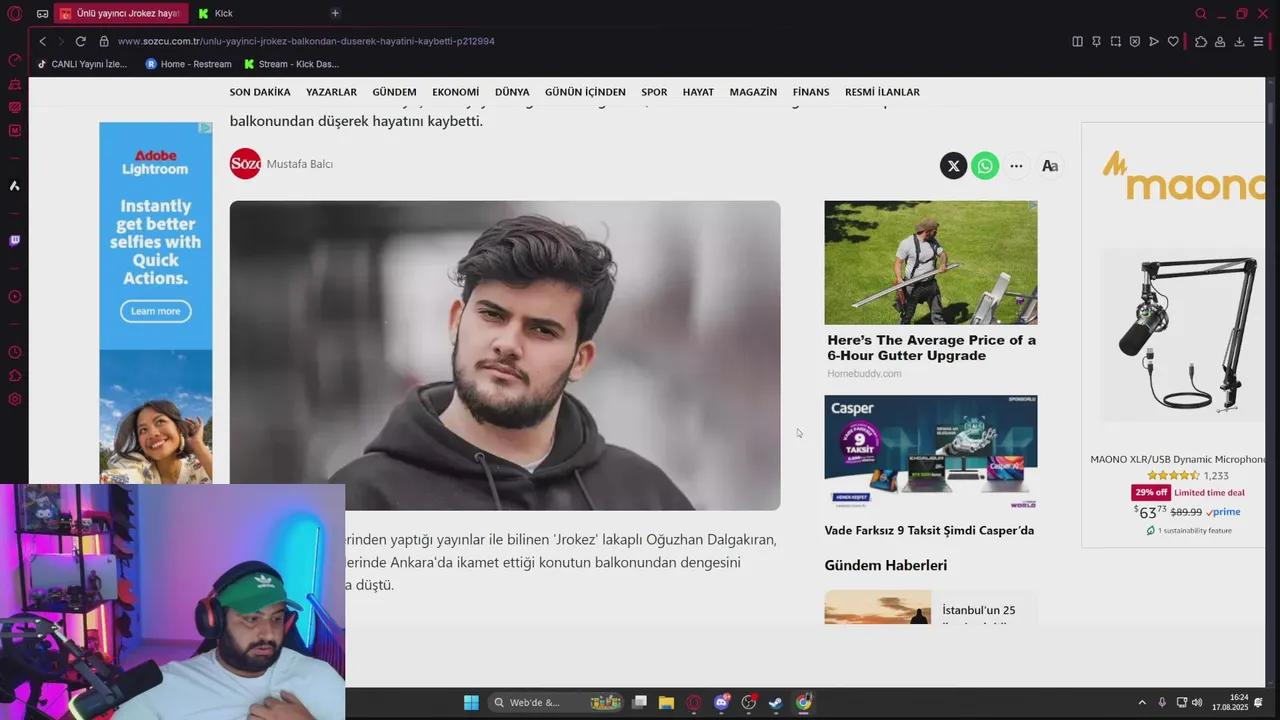Open the Easy Setup menu icon
This screenshot has height=720, width=1280.
(1258, 41)
